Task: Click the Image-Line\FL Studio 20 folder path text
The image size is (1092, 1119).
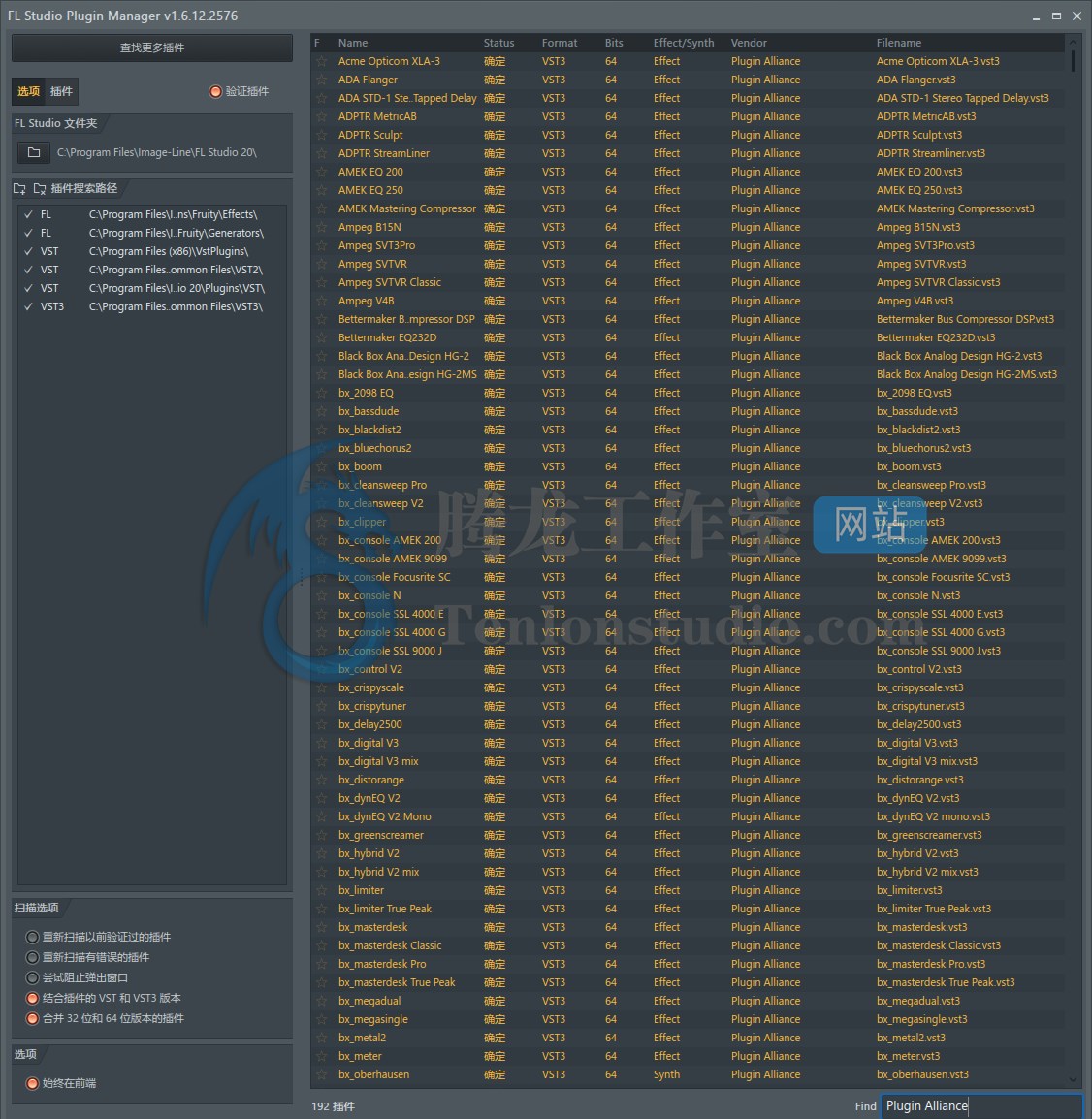Action: click(157, 152)
